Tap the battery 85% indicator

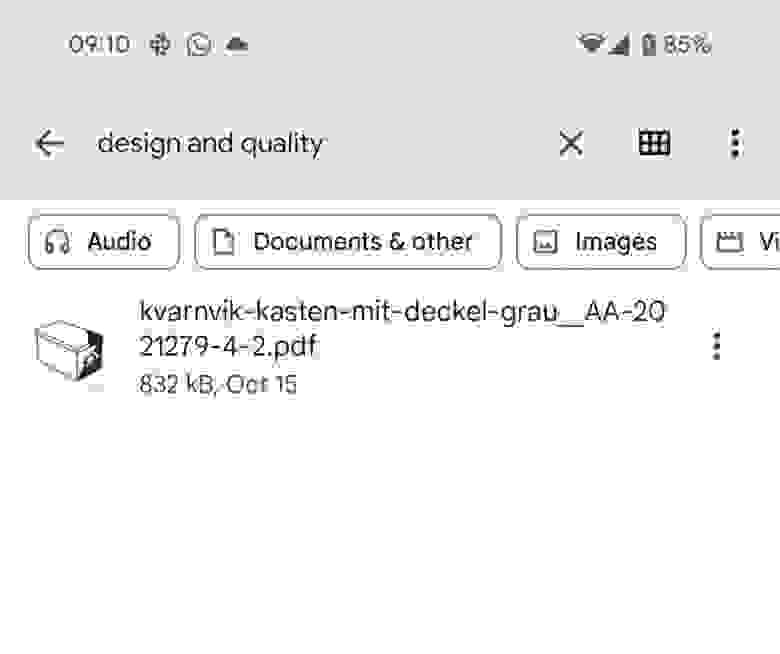676,44
